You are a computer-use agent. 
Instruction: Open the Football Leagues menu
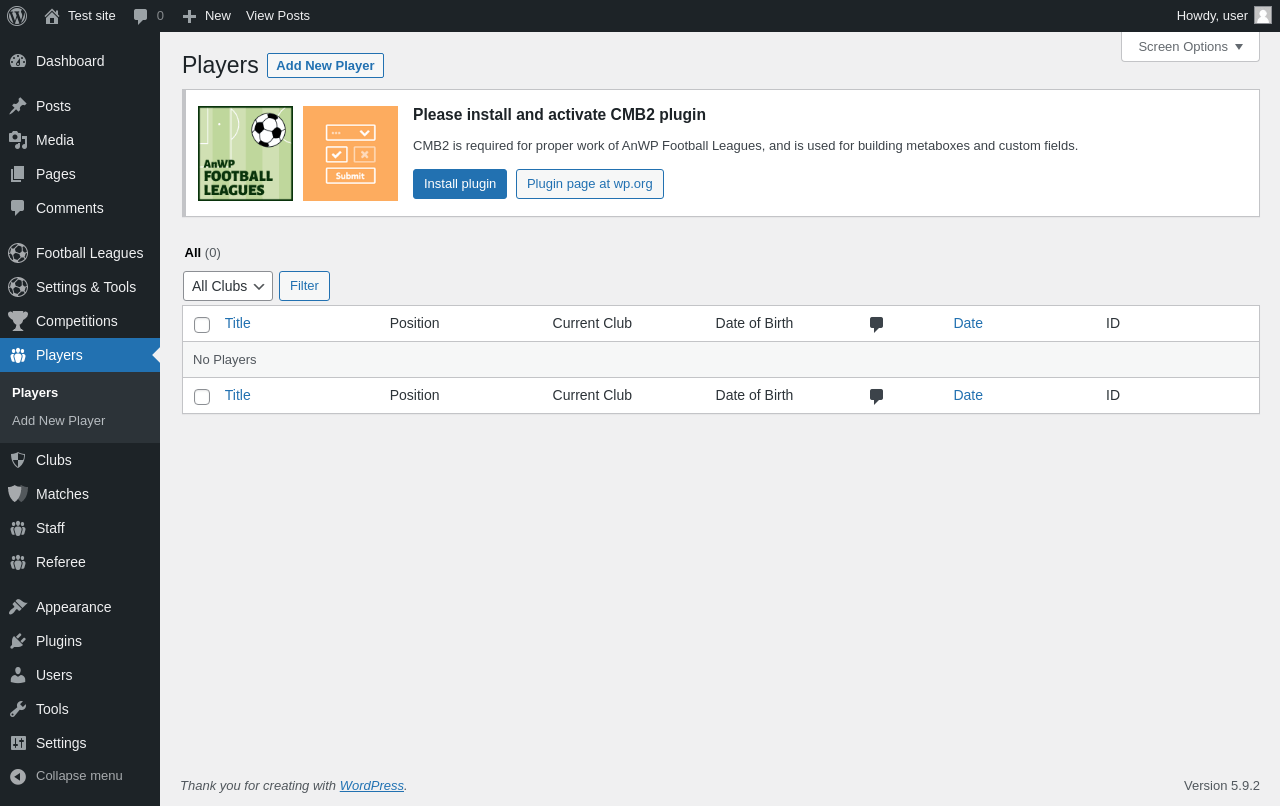pyautogui.click(x=80, y=253)
